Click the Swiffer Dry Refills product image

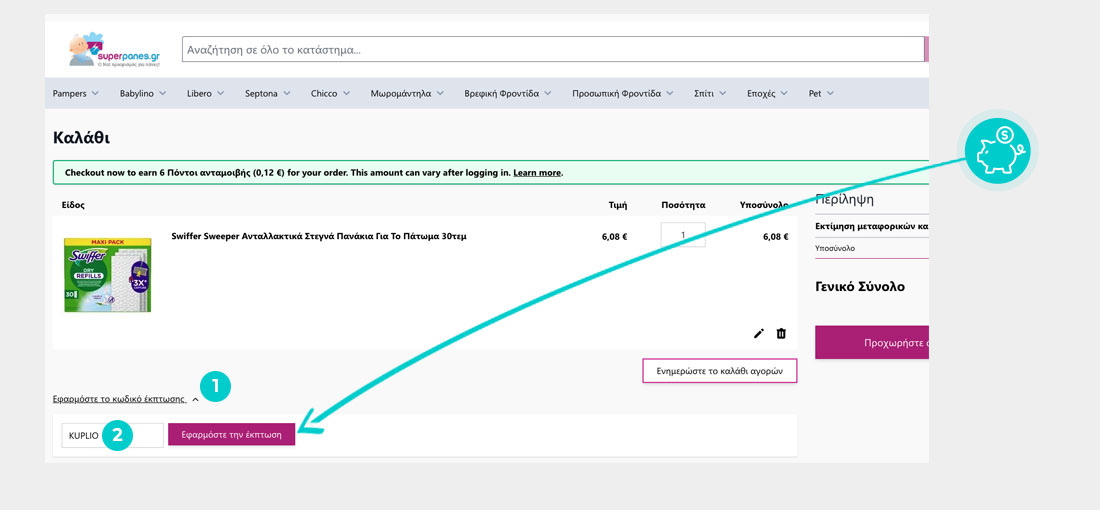[107, 275]
